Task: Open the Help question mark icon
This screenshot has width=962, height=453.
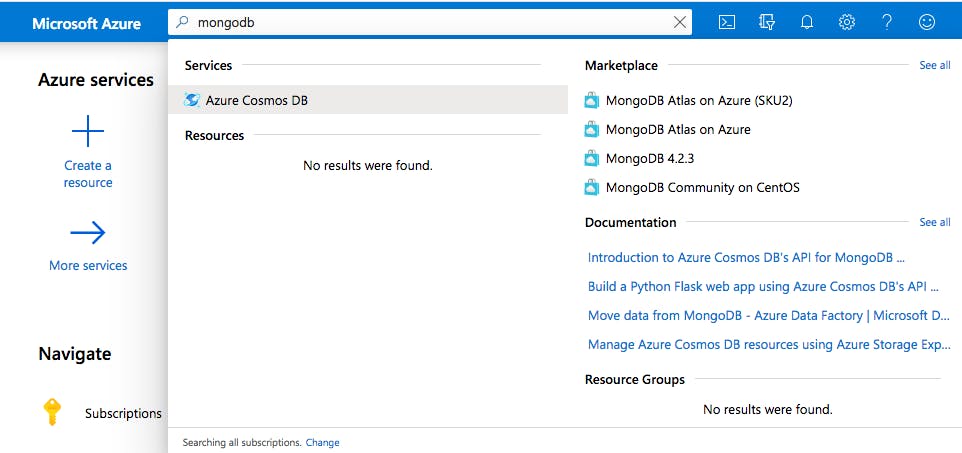Action: 887,23
